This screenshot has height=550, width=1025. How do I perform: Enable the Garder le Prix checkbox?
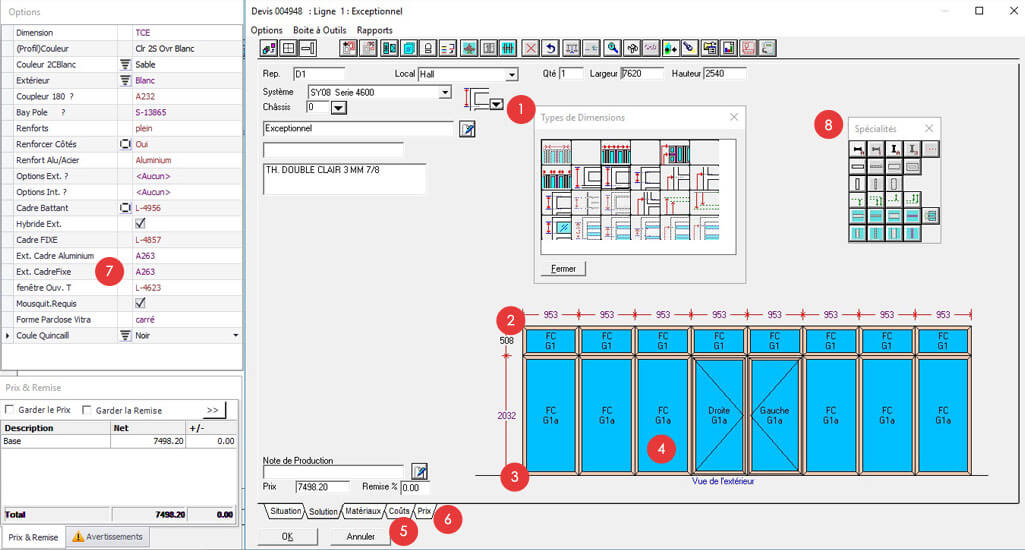[10, 410]
